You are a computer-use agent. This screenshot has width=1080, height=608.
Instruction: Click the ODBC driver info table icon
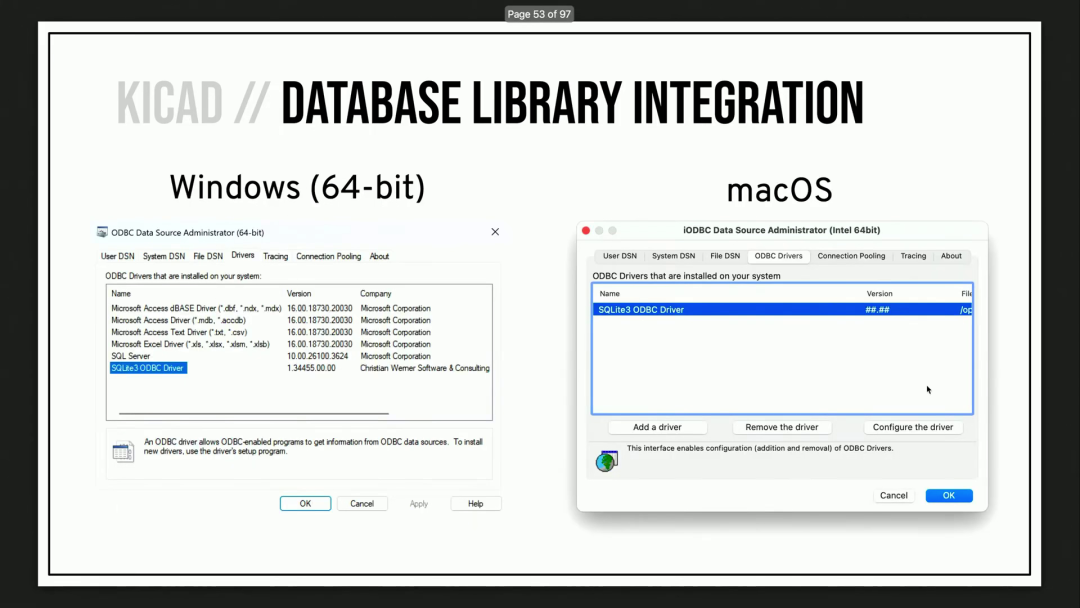tap(123, 452)
